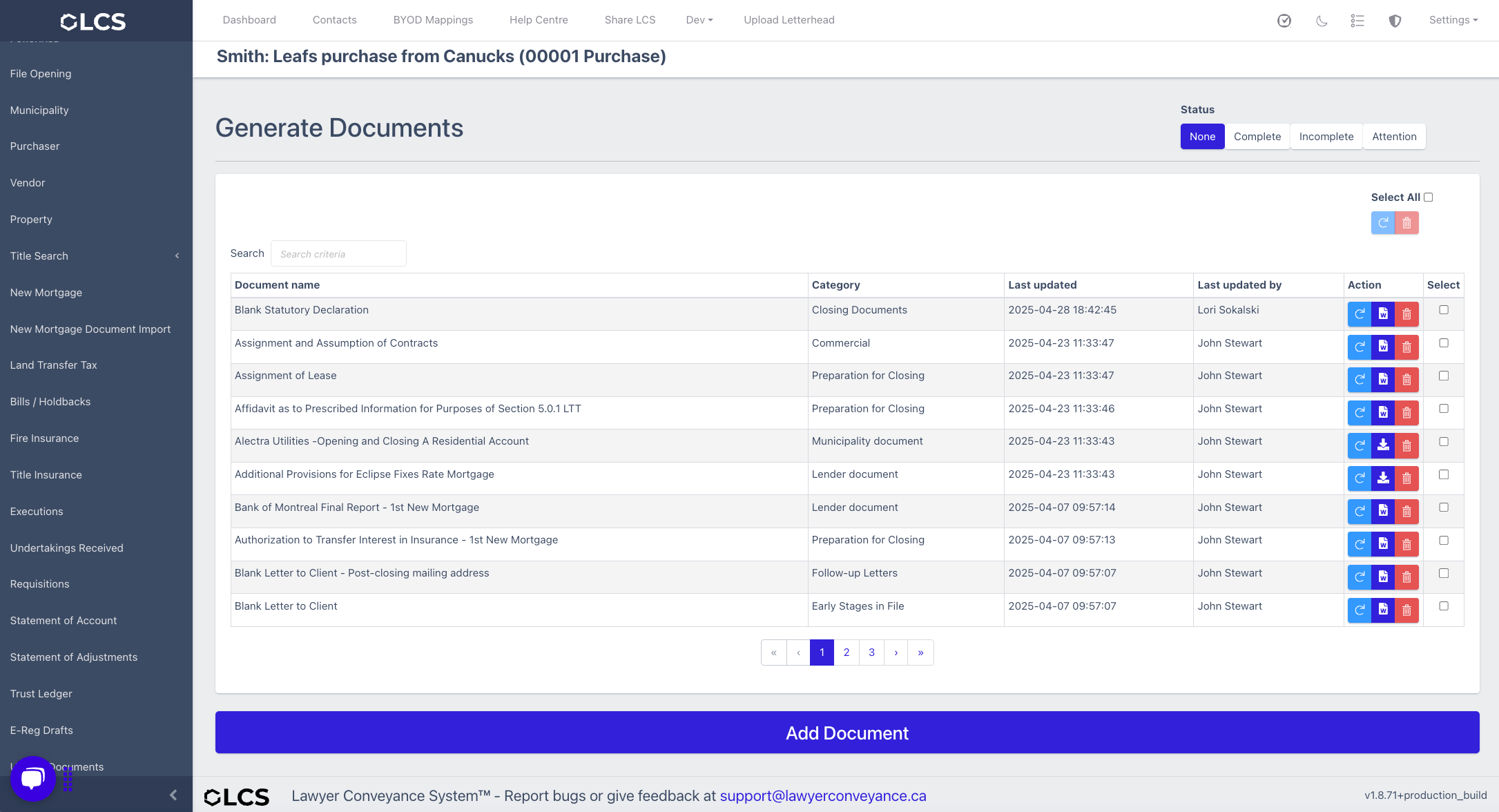The height and width of the screenshot is (812, 1499).
Task: Click the LCS logo in sidebar
Action: pyautogui.click(x=93, y=21)
